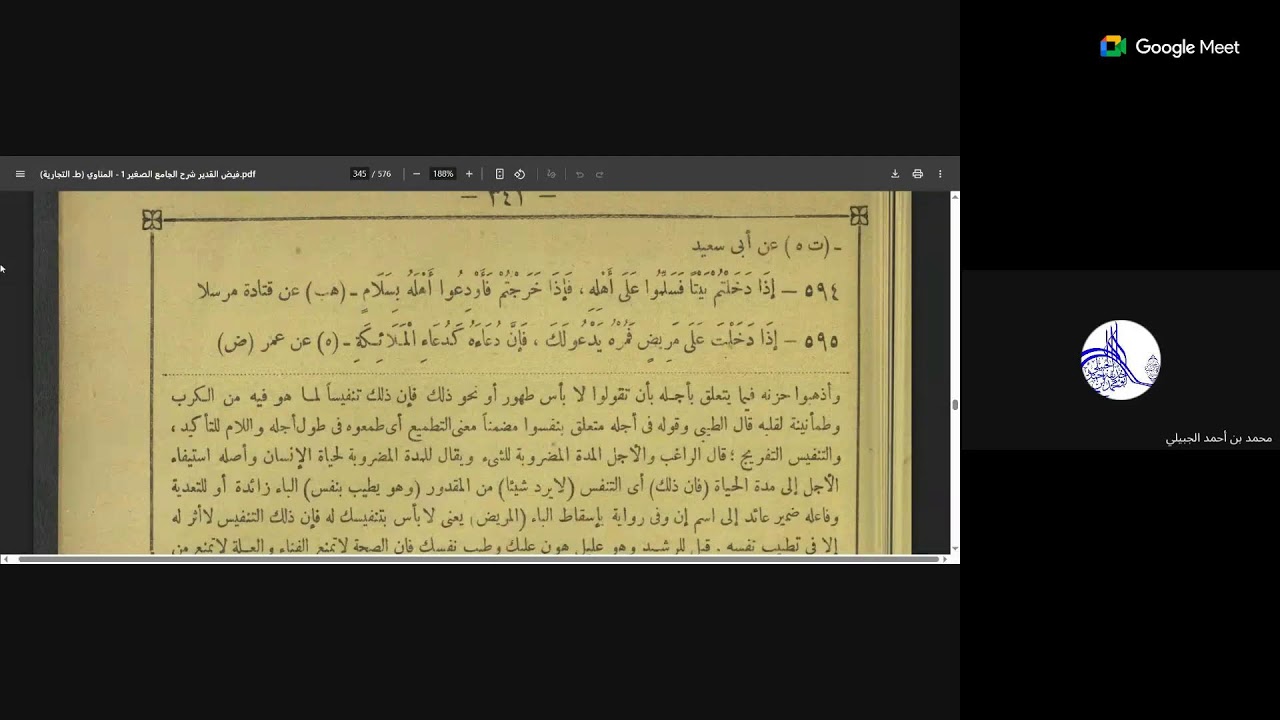Click the page number field showing 345
Screen dimensions: 1280x720
[359, 174]
